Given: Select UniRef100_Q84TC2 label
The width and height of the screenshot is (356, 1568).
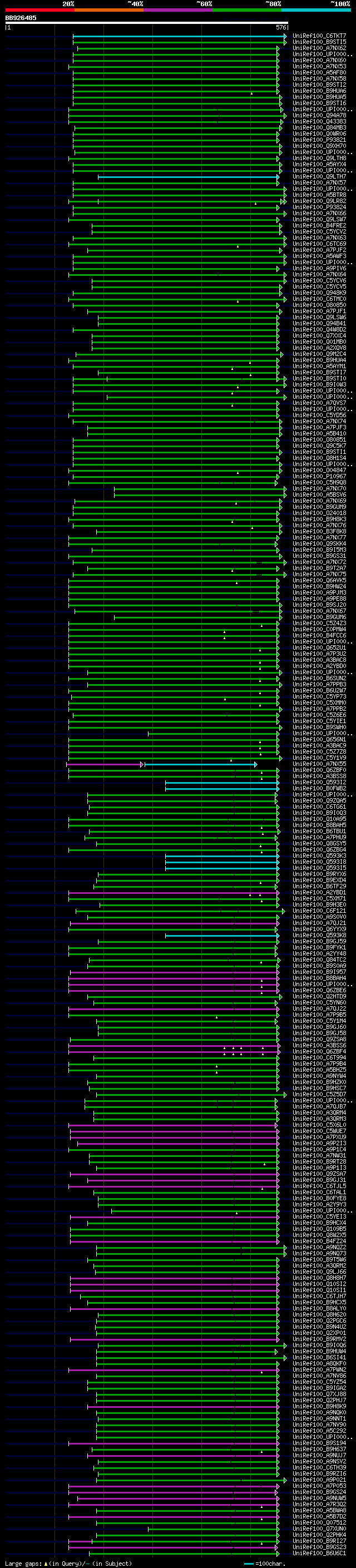Looking at the screenshot, I should [x=319, y=960].
